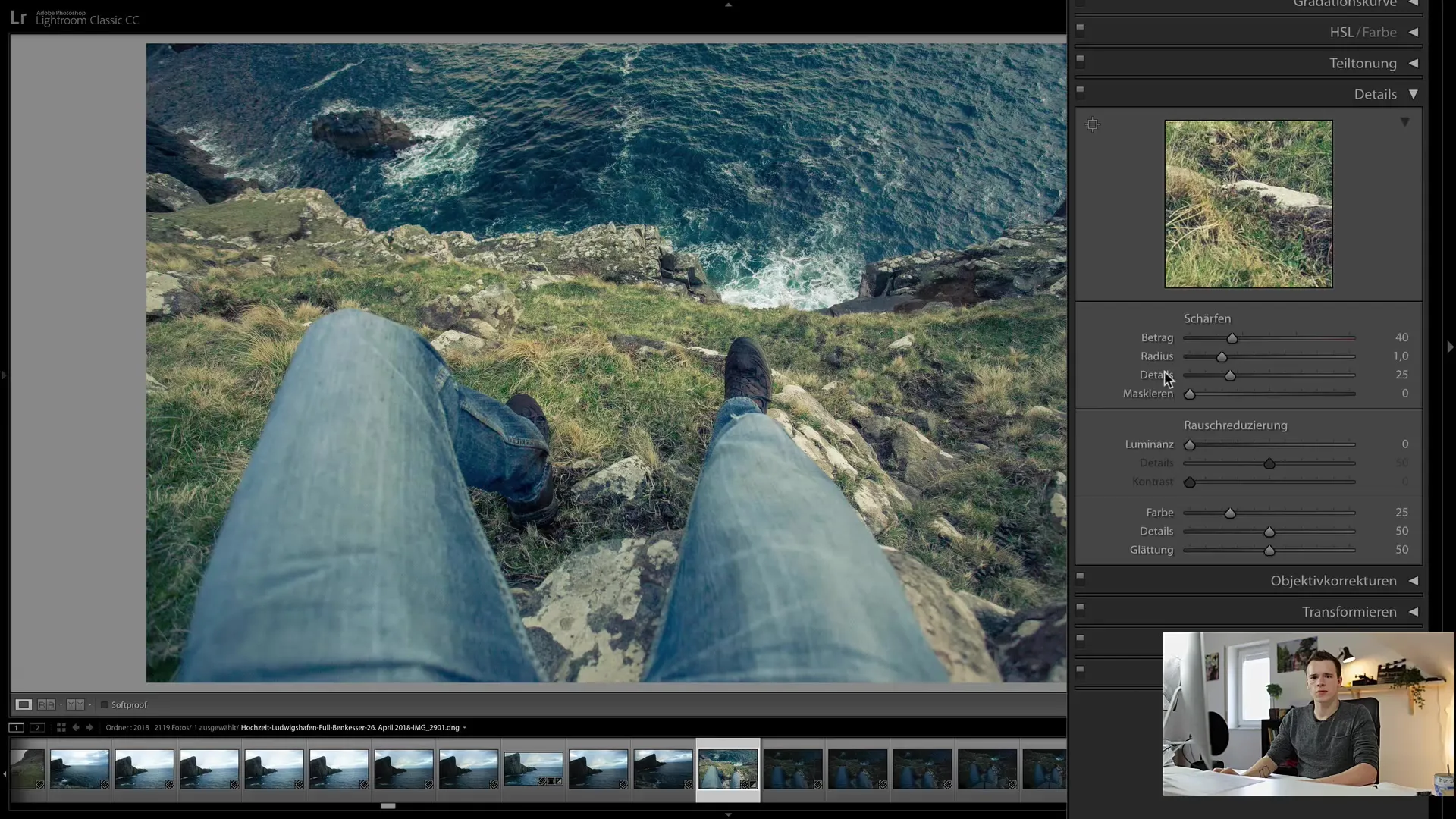Hide the right panel via edge arrow
1456x819 pixels.
pos(1450,347)
